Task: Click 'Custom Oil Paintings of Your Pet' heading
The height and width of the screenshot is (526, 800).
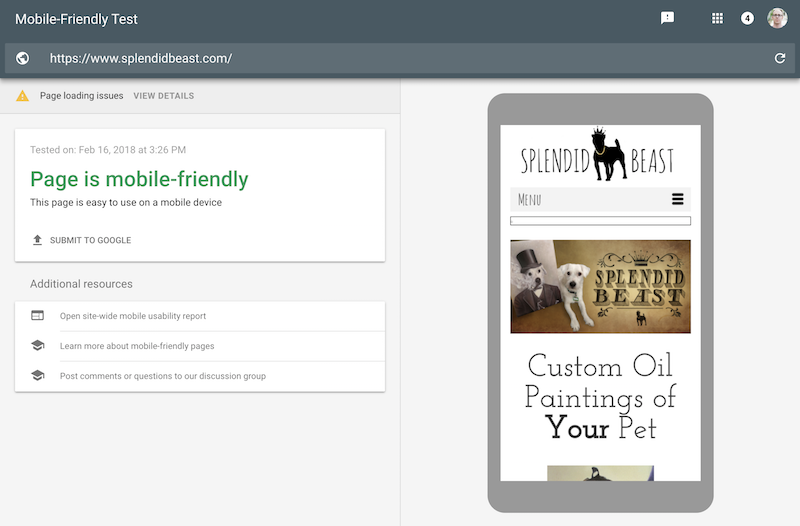Action: pyautogui.click(x=601, y=396)
